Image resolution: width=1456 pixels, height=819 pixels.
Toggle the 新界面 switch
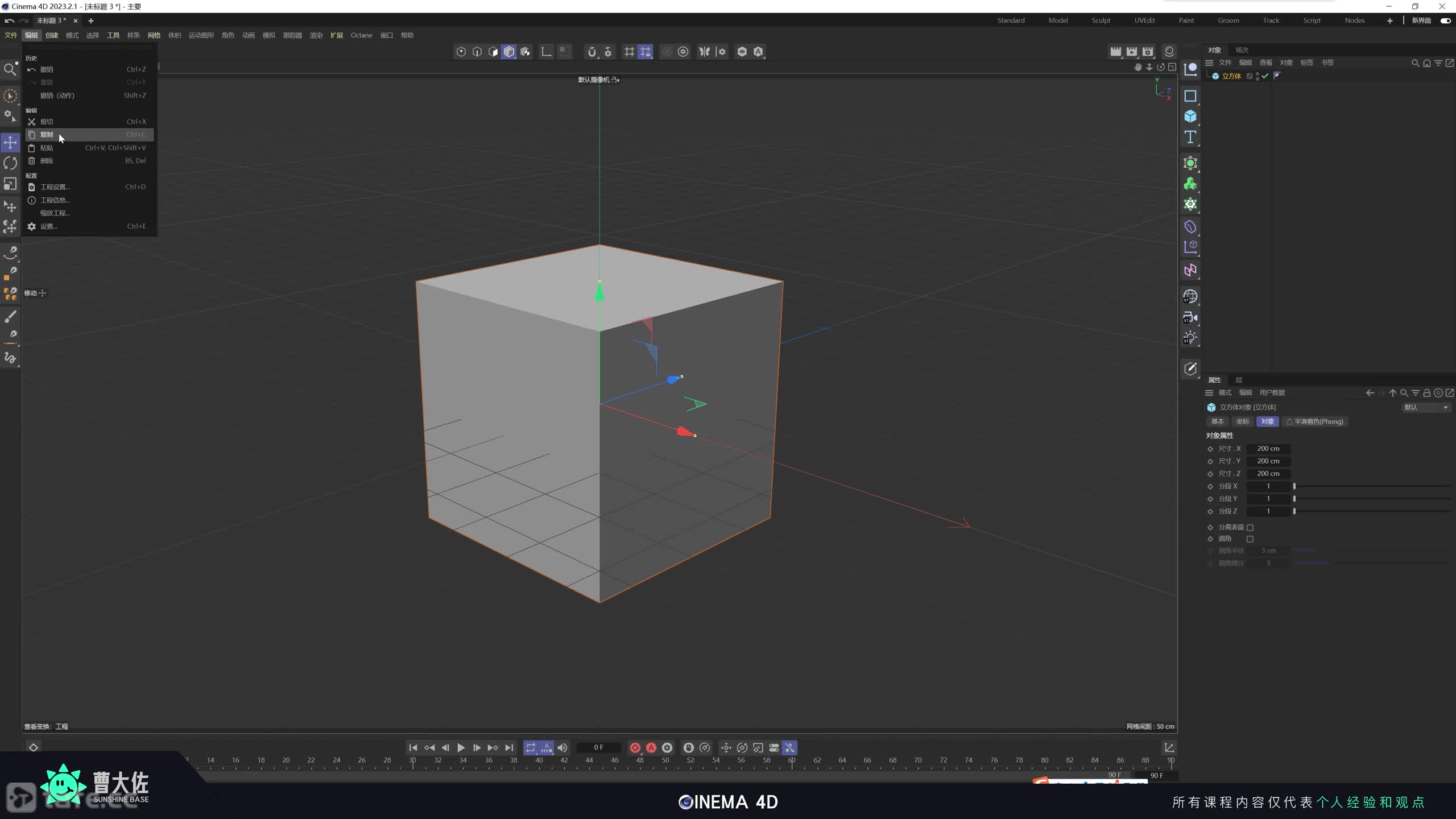tap(1445, 20)
